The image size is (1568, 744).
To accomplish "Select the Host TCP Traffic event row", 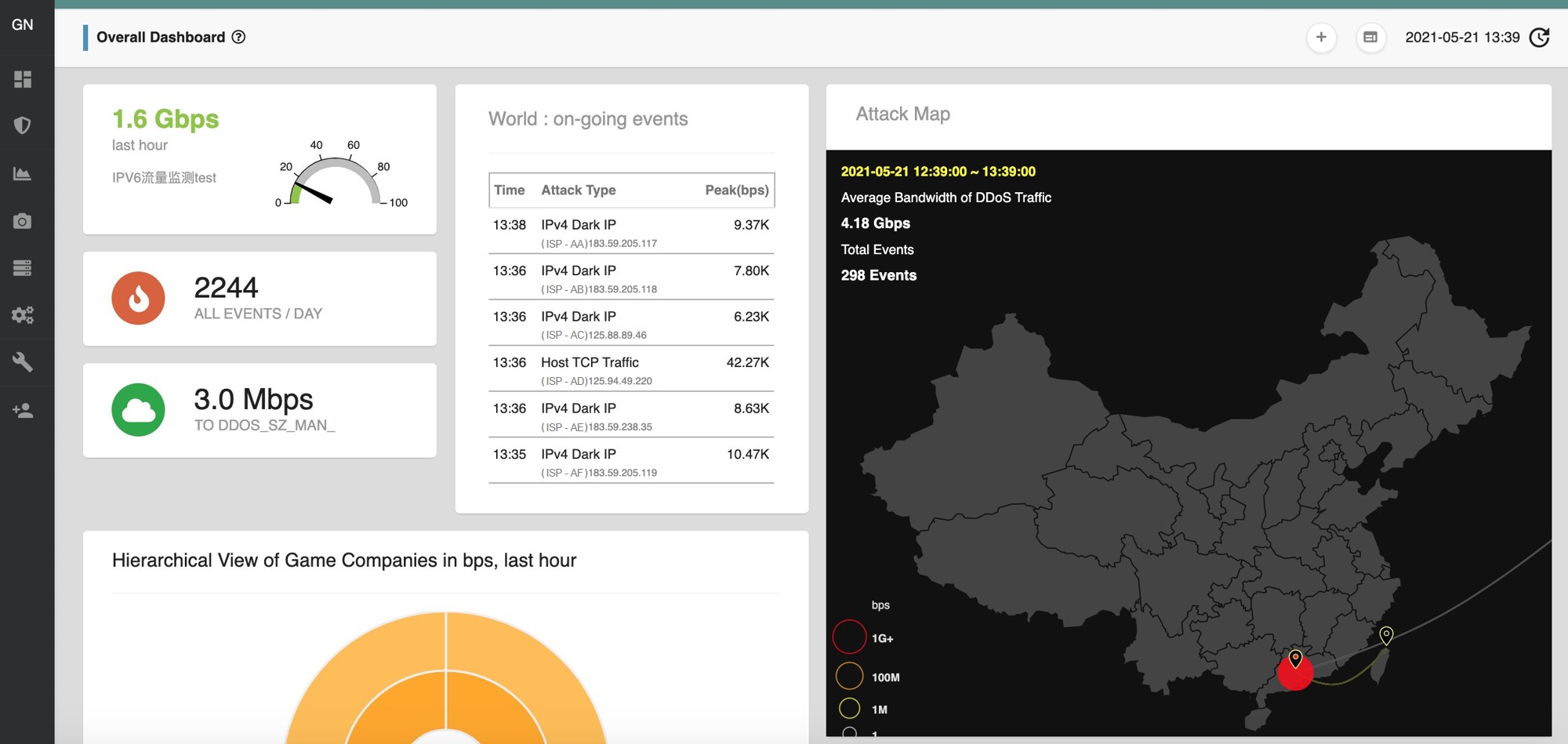I will (x=631, y=369).
